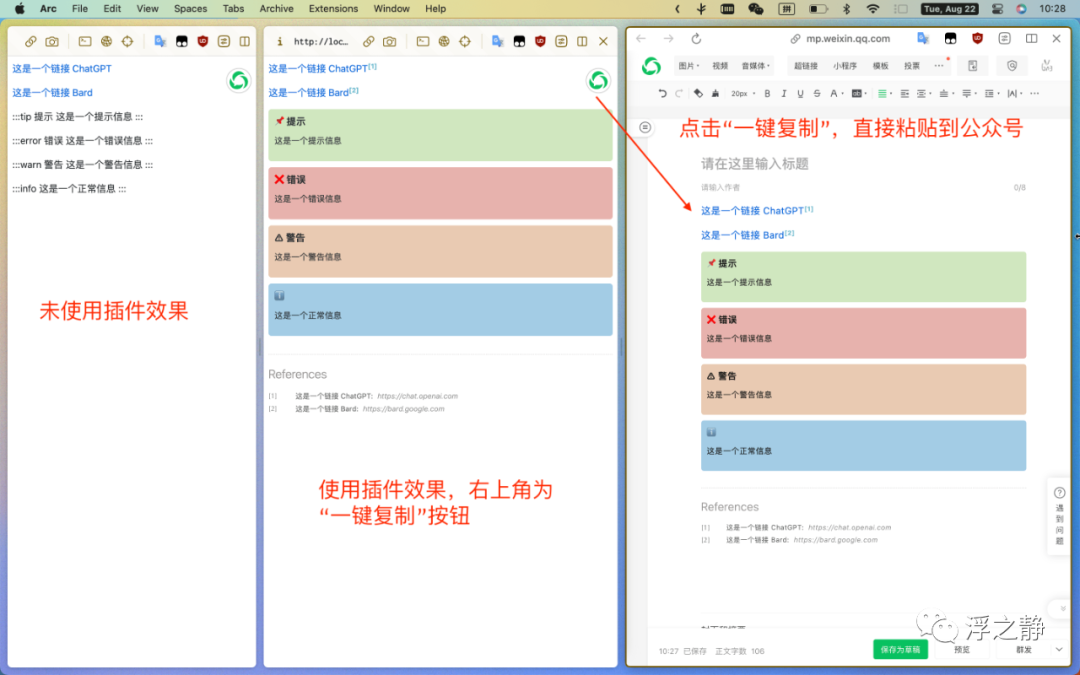This screenshot has height=675, width=1080.
Task: Expand the arrow next to 群发 button
Action: tap(1059, 650)
